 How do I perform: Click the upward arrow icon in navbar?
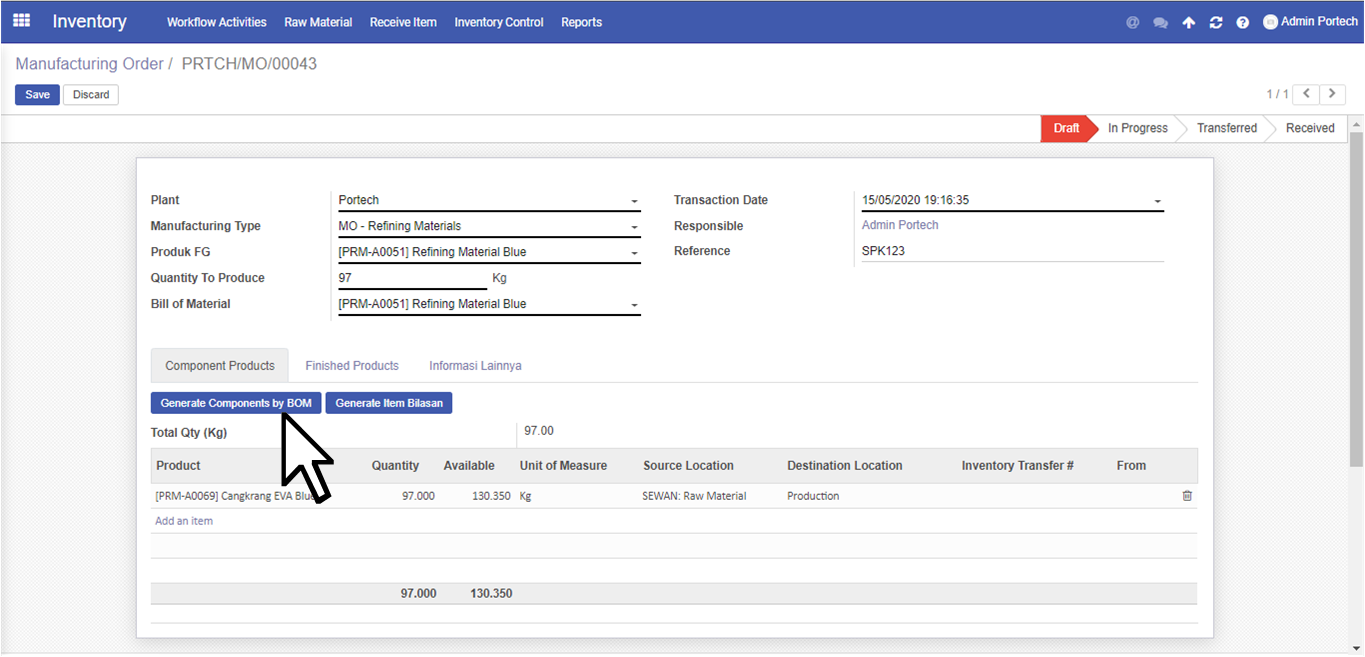click(x=1188, y=22)
